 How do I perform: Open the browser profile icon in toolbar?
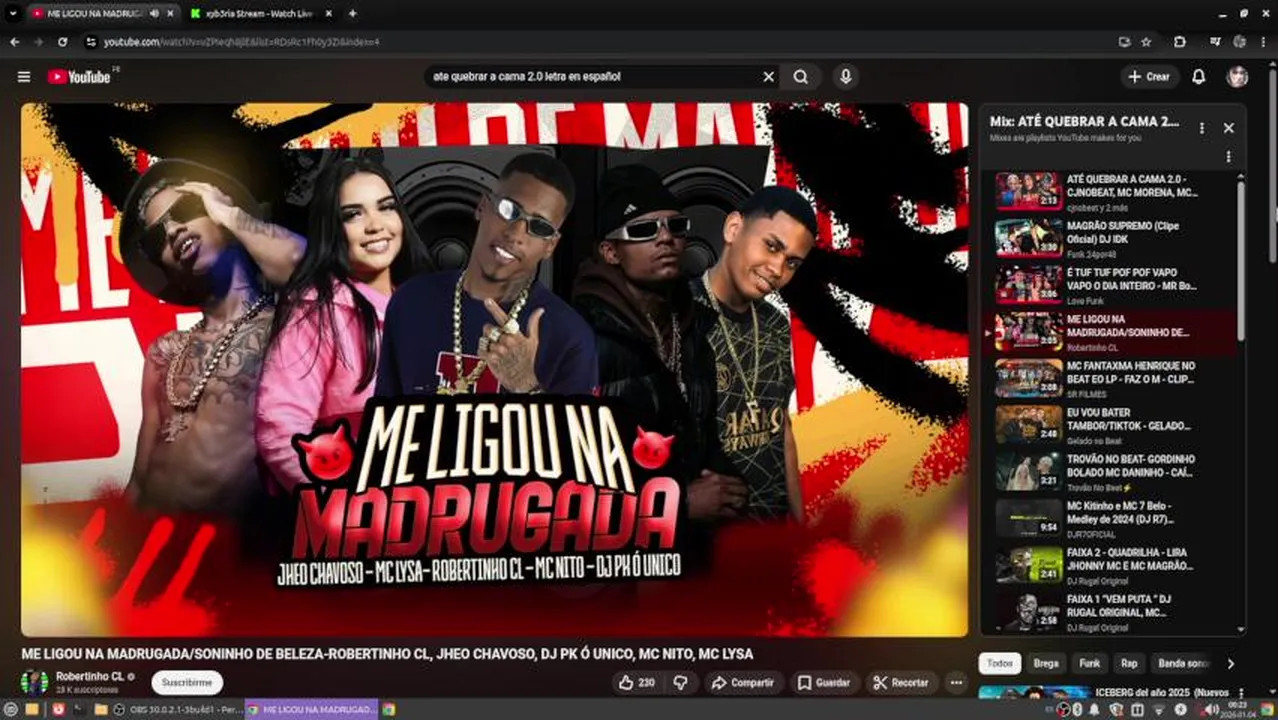[x=1240, y=42]
